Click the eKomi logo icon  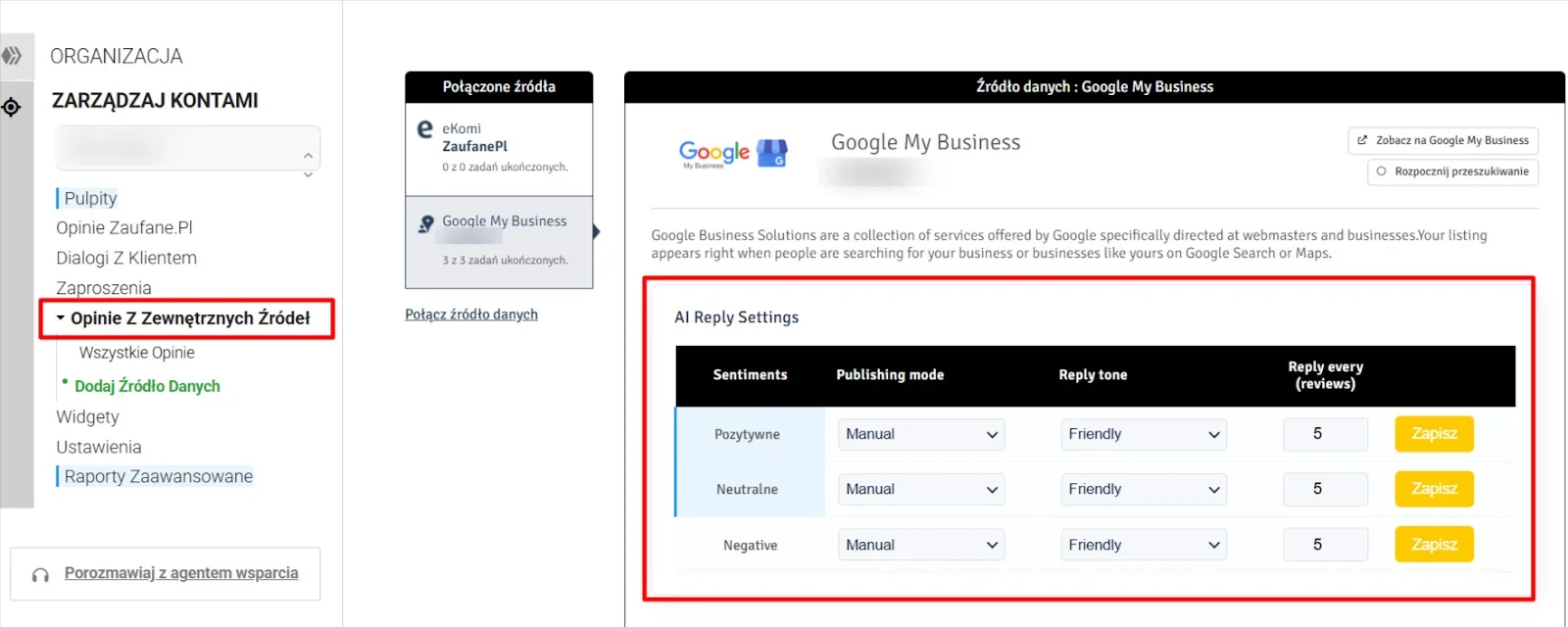(x=424, y=129)
